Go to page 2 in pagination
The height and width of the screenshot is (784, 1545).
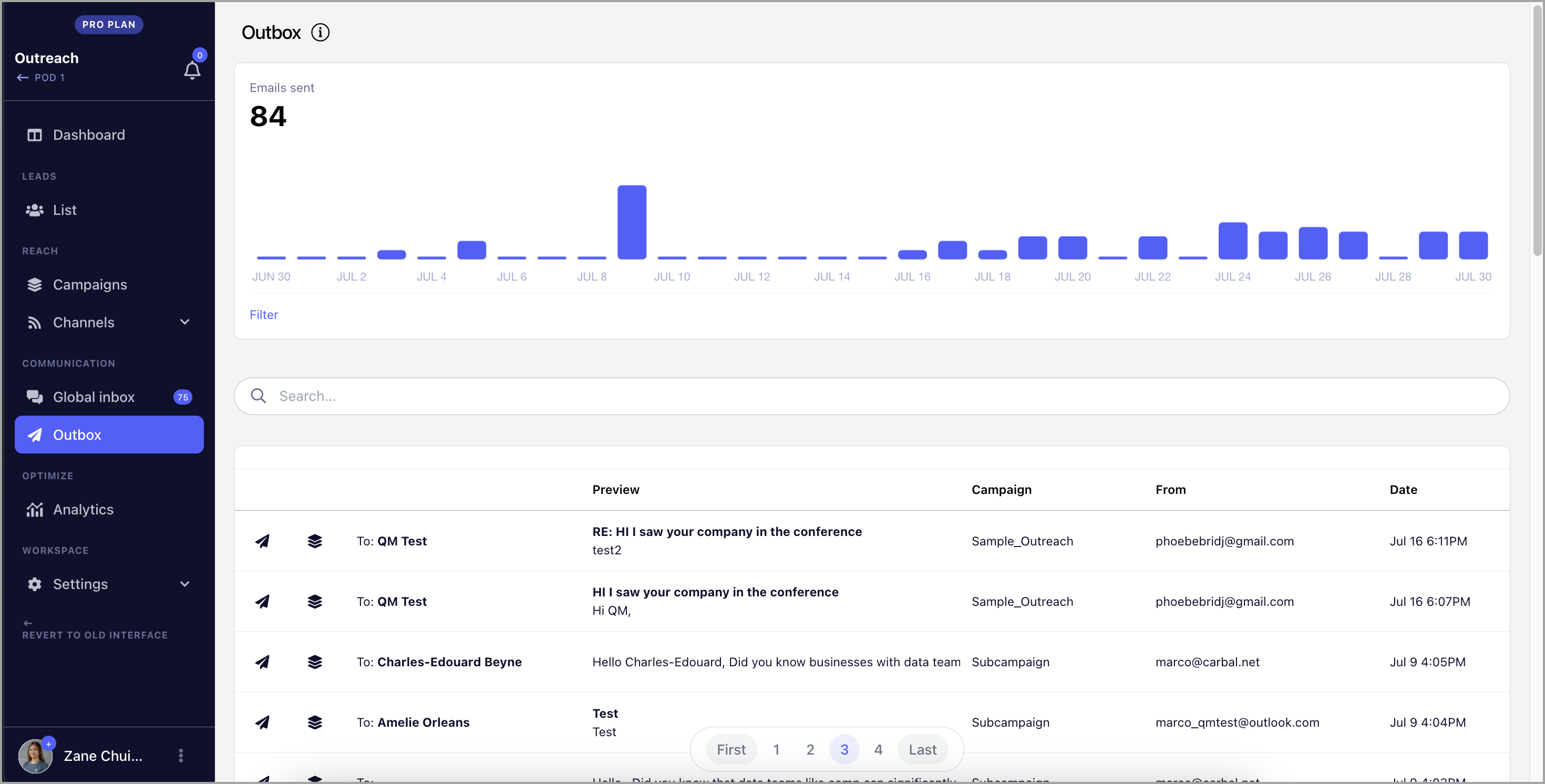[x=810, y=750]
